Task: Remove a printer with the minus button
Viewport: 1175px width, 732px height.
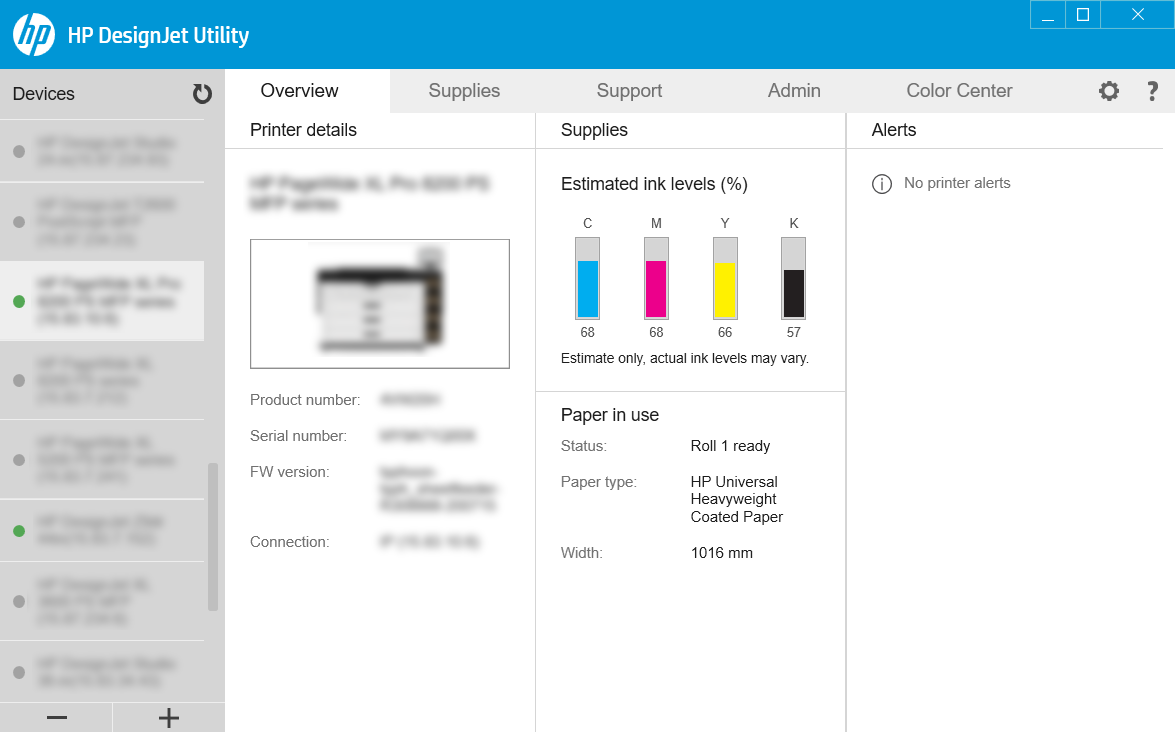Action: coord(56,717)
